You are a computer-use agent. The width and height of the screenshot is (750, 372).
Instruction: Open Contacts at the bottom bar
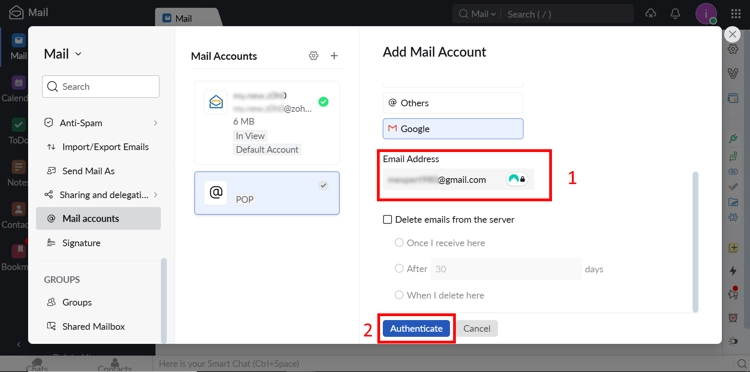(x=115, y=366)
